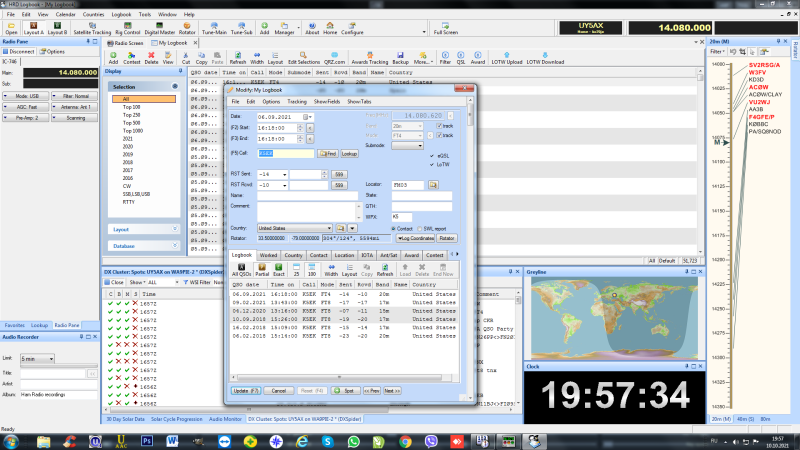
Task: Select the SWL report radio button
Action: [x=419, y=229]
